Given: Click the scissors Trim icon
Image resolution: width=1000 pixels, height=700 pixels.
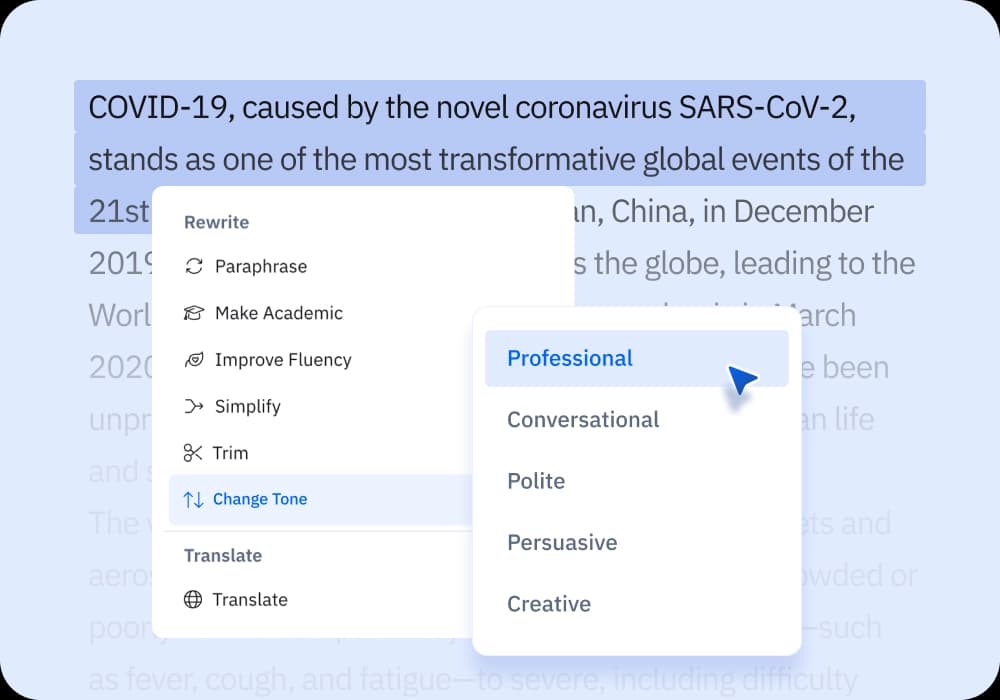Looking at the screenshot, I should (x=193, y=453).
